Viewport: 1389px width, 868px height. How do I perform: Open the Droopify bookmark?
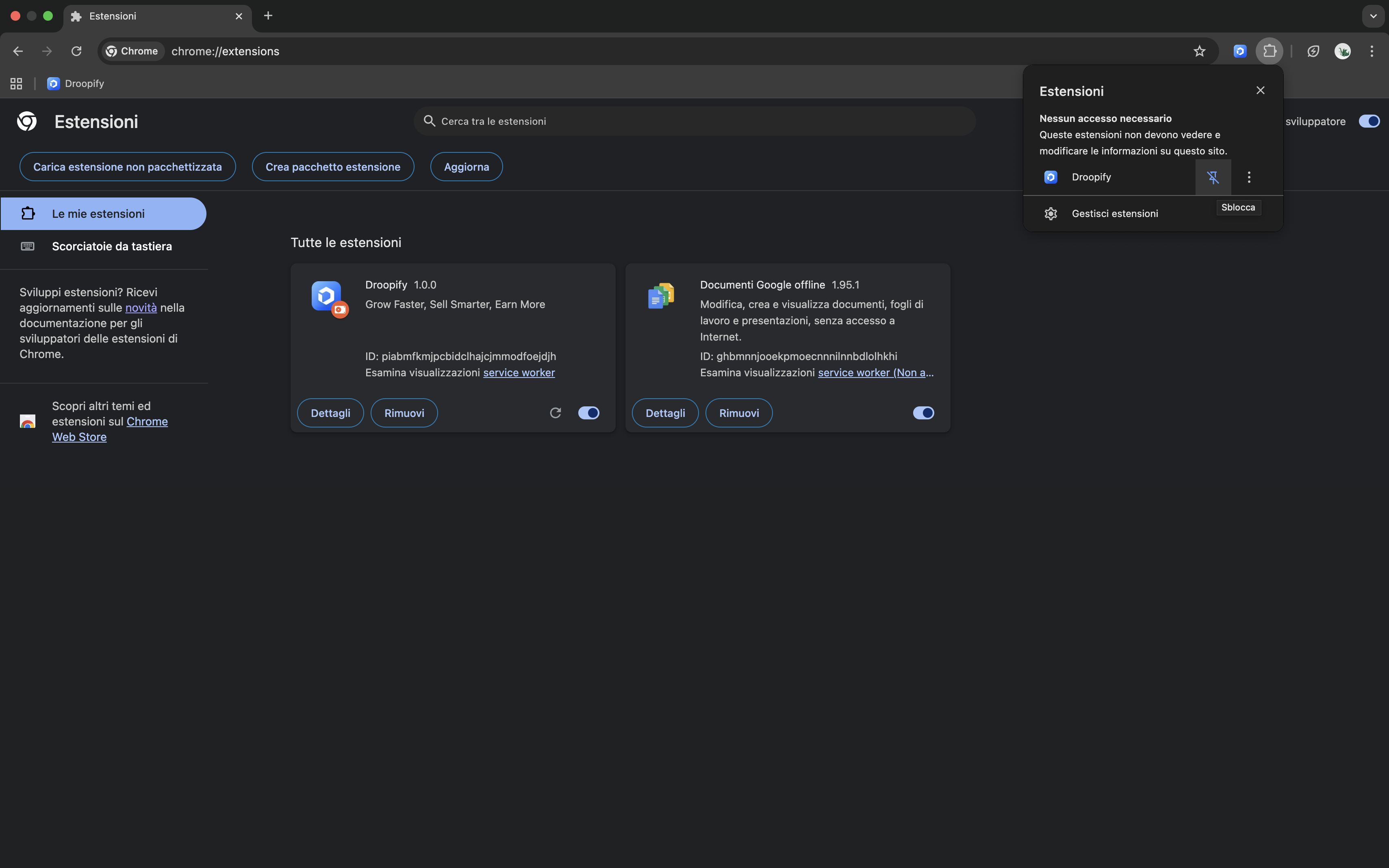(76, 84)
